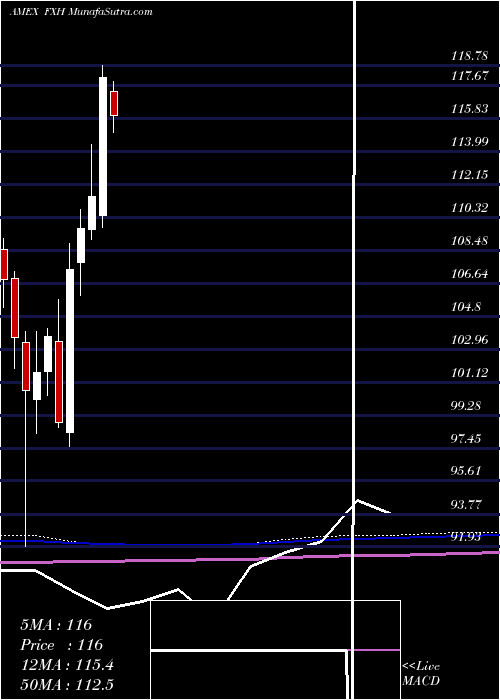
Task: Click the AMEX FXH MunafaSutra.com title
Action: [81, 12]
